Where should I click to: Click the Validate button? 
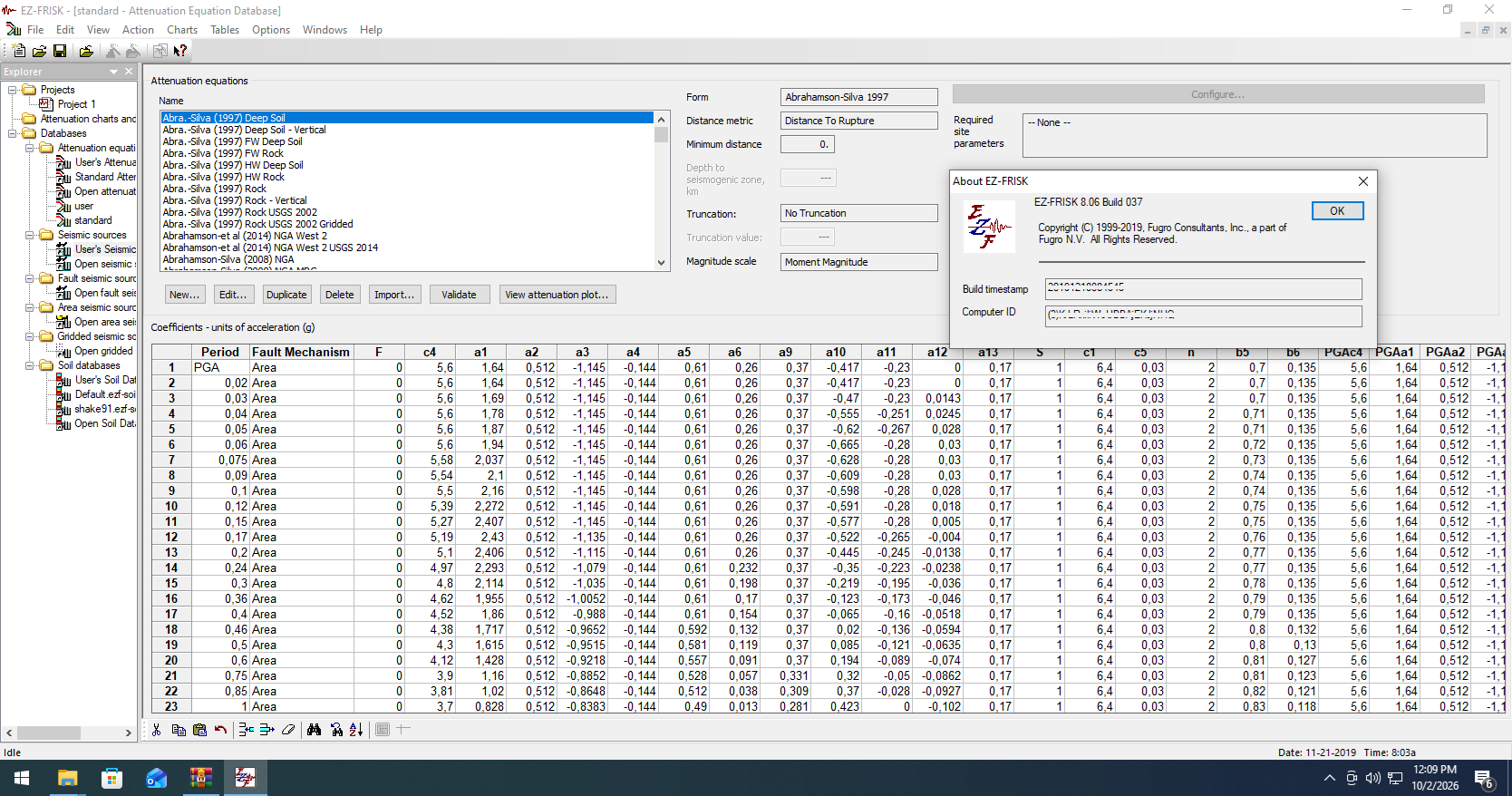click(x=459, y=295)
